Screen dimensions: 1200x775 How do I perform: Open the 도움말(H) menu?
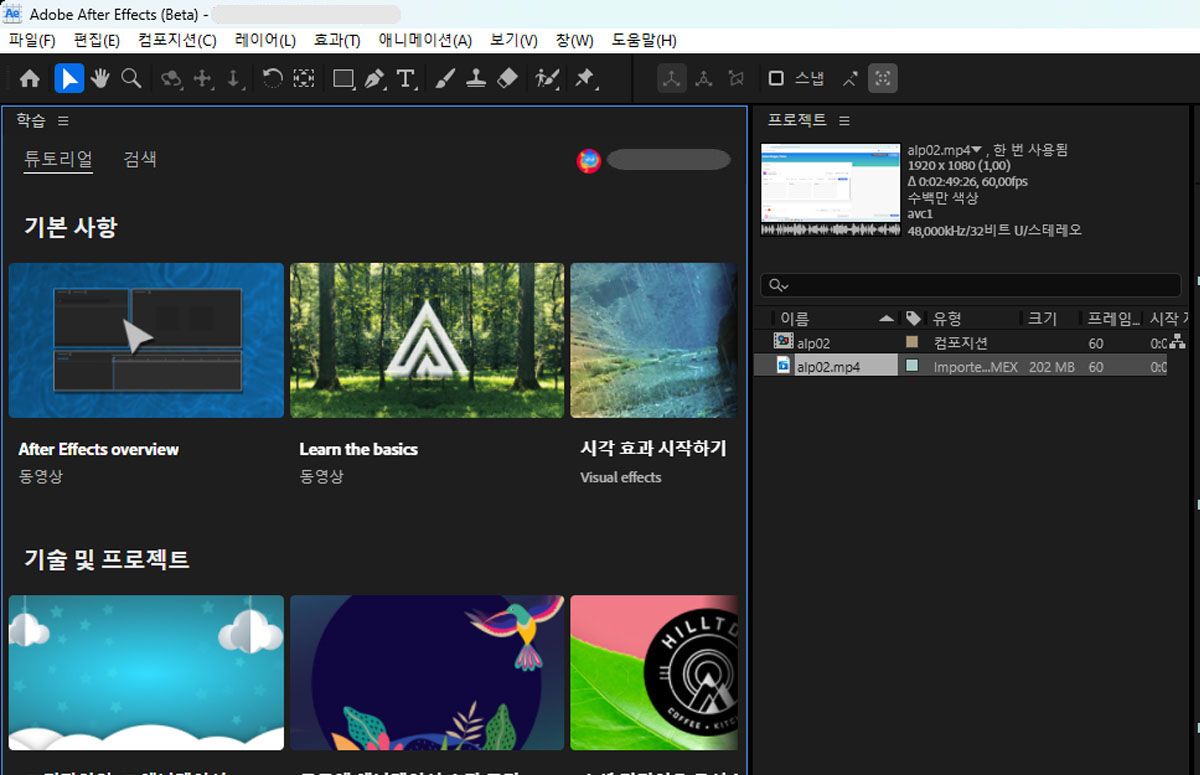click(643, 40)
